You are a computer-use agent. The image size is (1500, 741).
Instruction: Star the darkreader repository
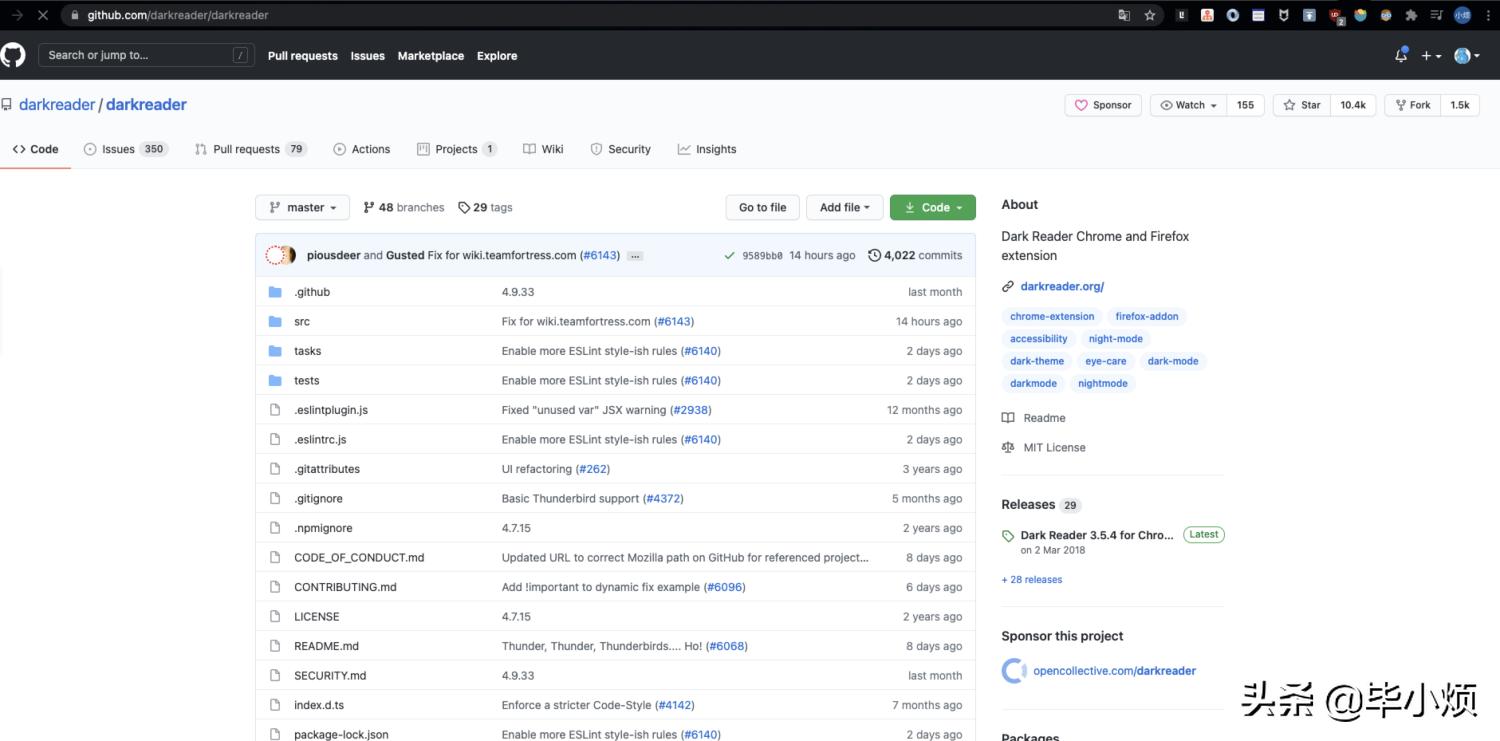point(1301,105)
